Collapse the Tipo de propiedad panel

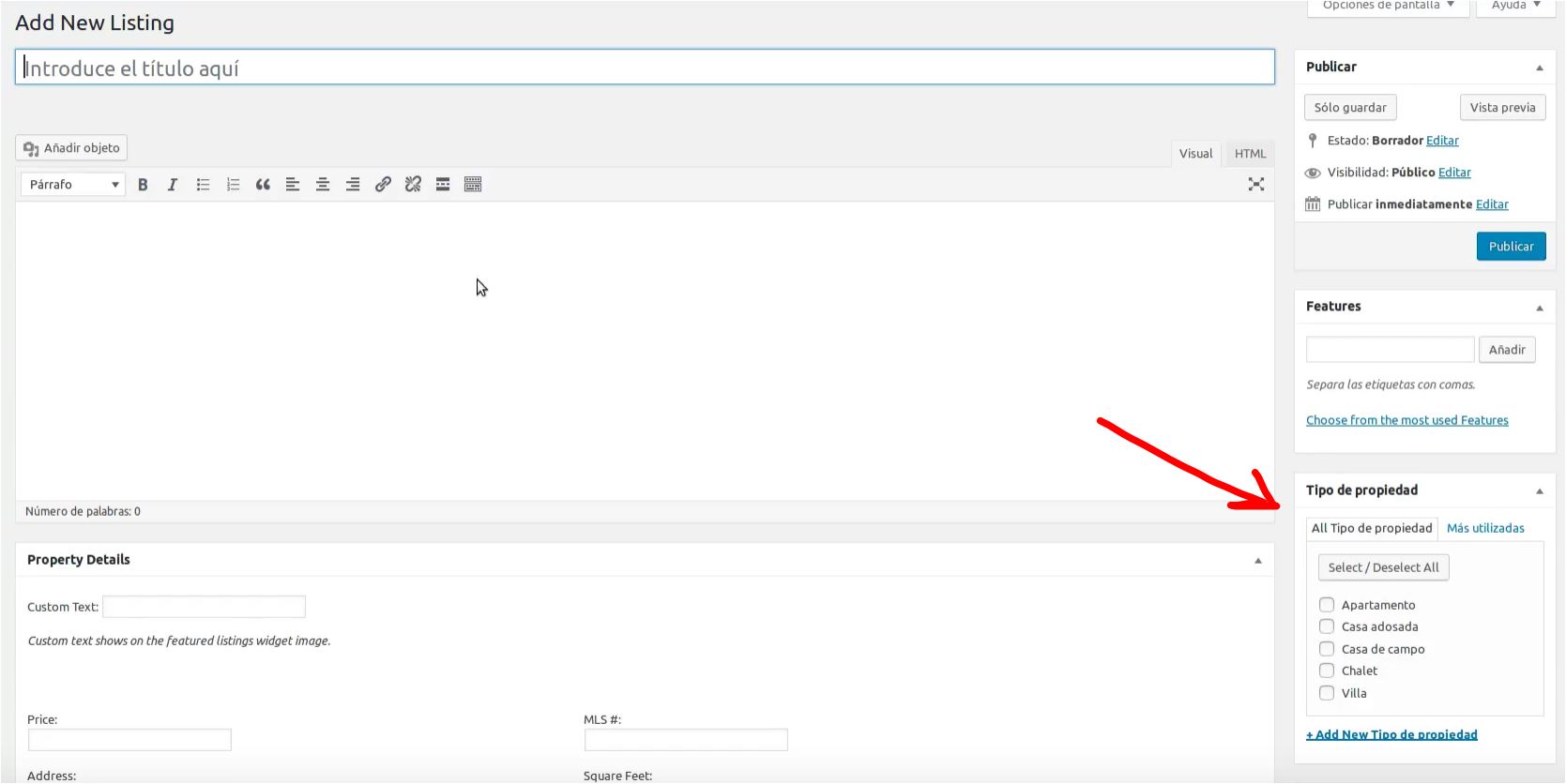1539,491
